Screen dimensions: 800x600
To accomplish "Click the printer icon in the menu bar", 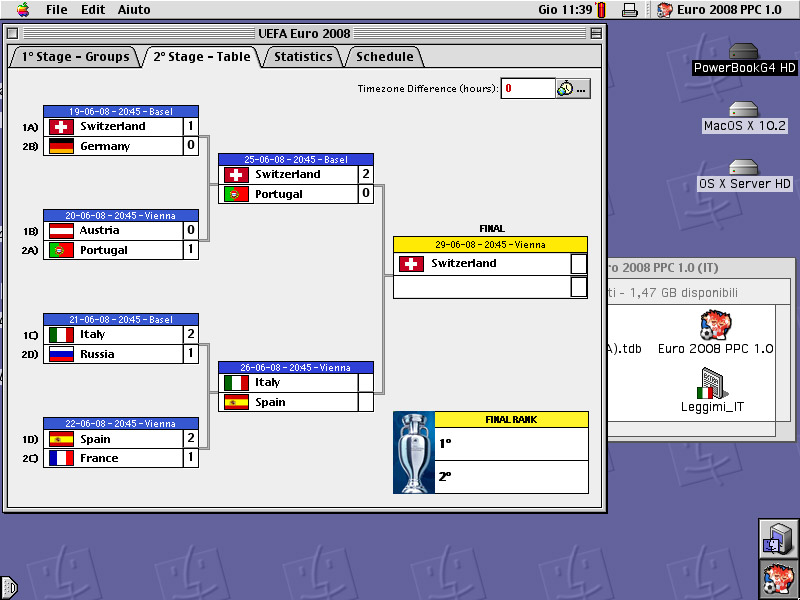I will click(630, 10).
